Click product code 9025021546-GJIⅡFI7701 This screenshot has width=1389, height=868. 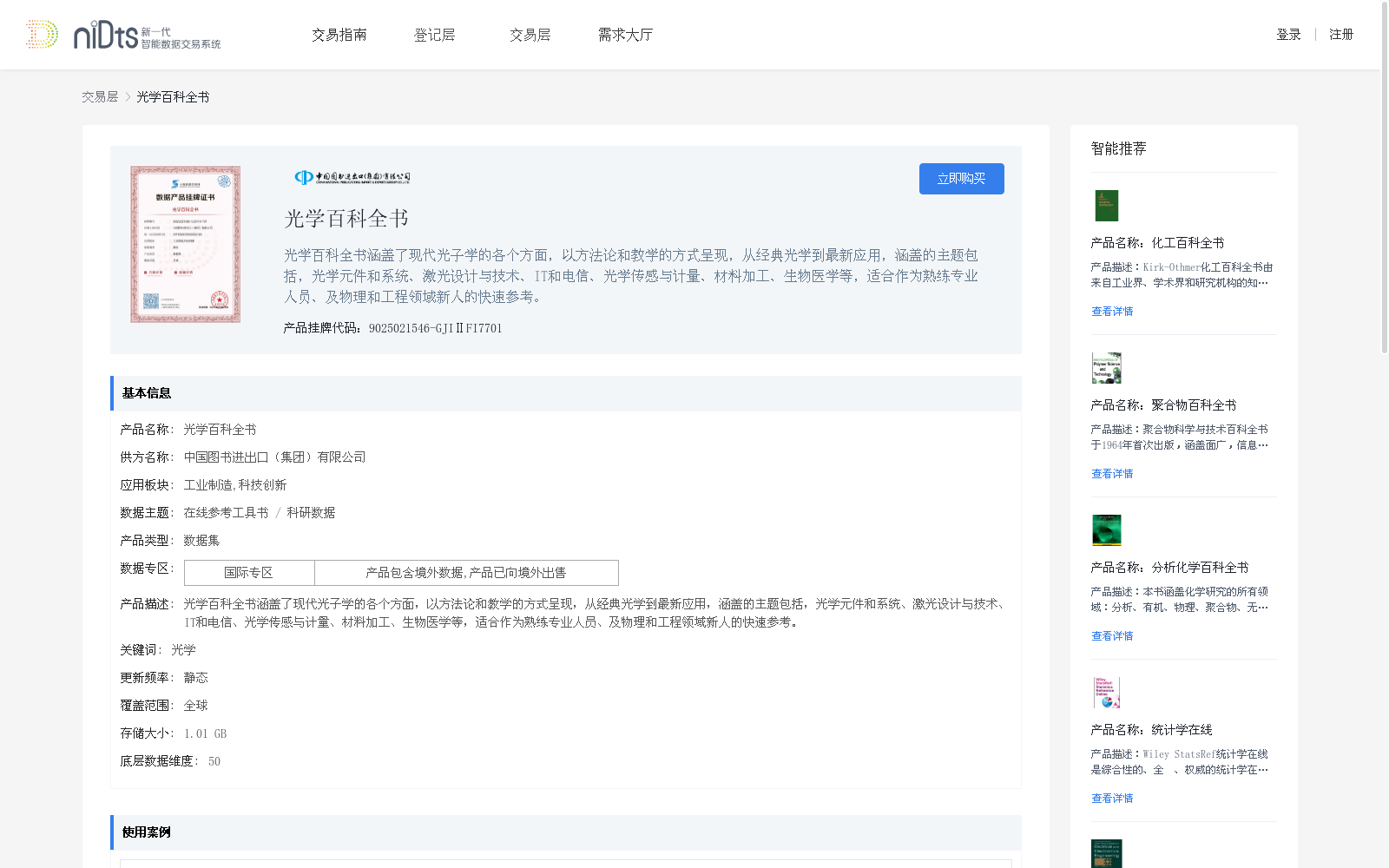(x=436, y=328)
